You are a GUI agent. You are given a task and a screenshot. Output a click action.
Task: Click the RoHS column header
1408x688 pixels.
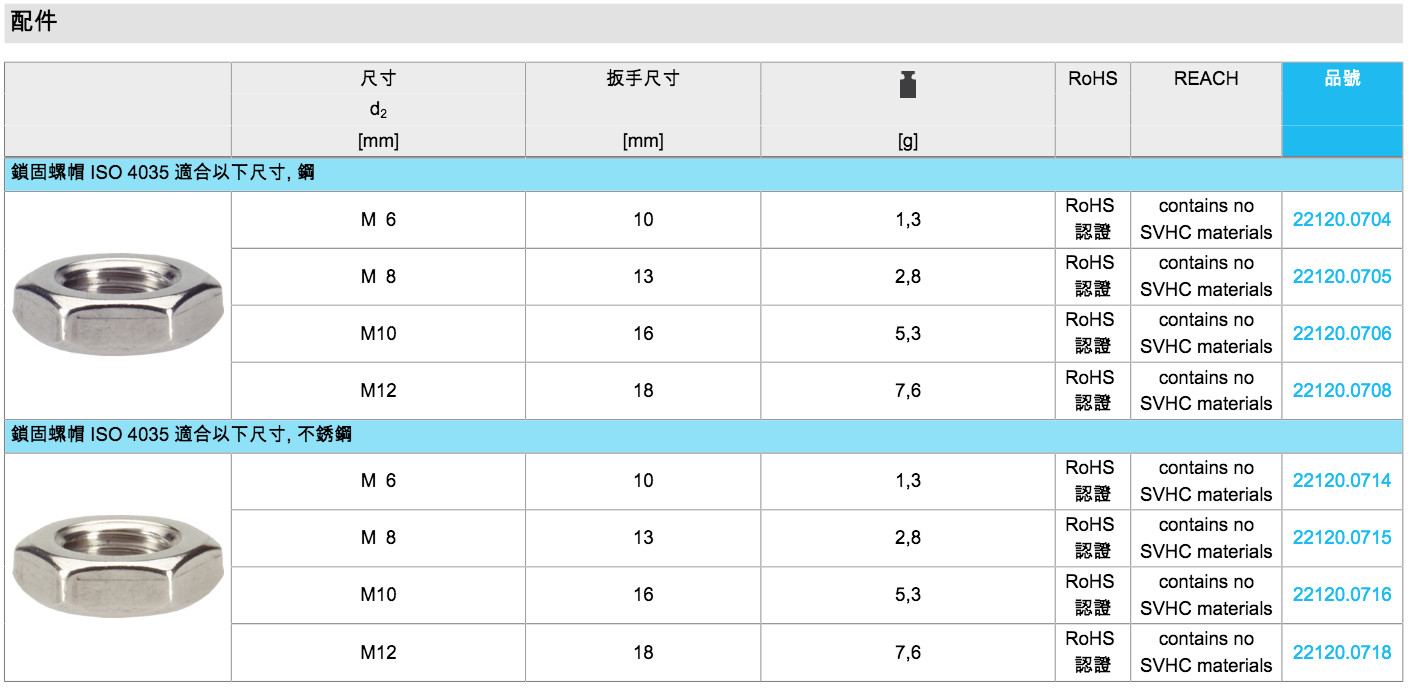tap(1092, 79)
